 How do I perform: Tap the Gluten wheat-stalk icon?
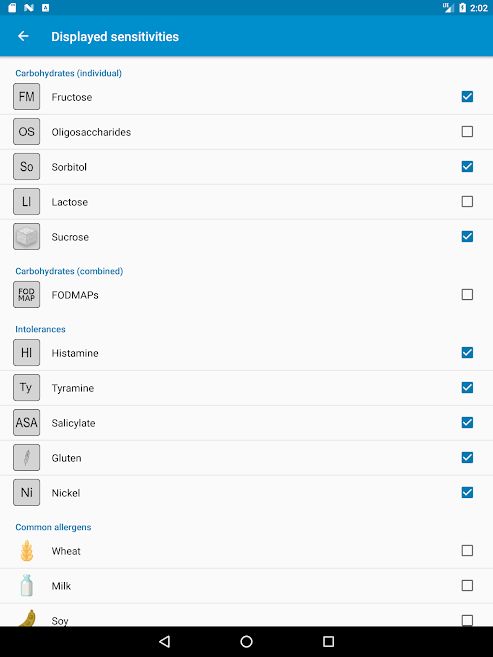pyautogui.click(x=26, y=458)
